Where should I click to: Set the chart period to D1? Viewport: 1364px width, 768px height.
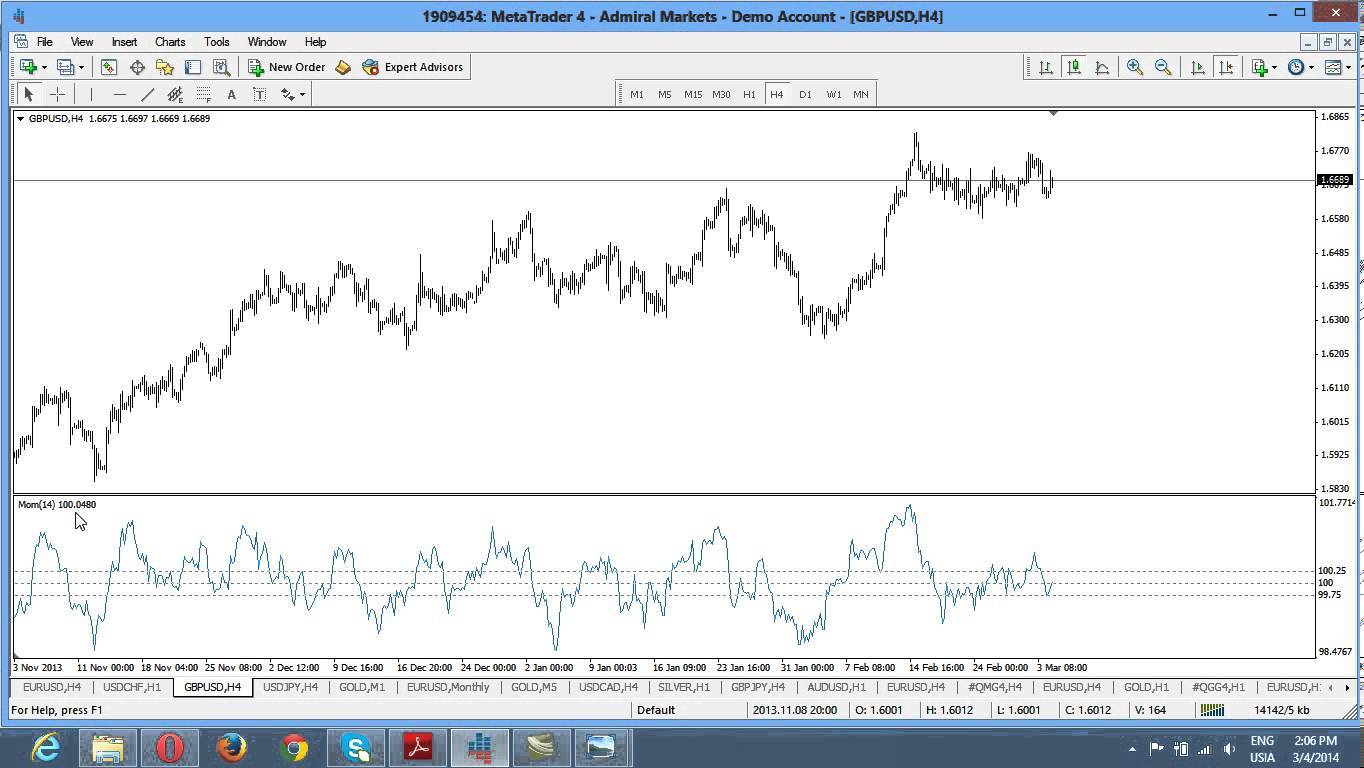(805, 94)
